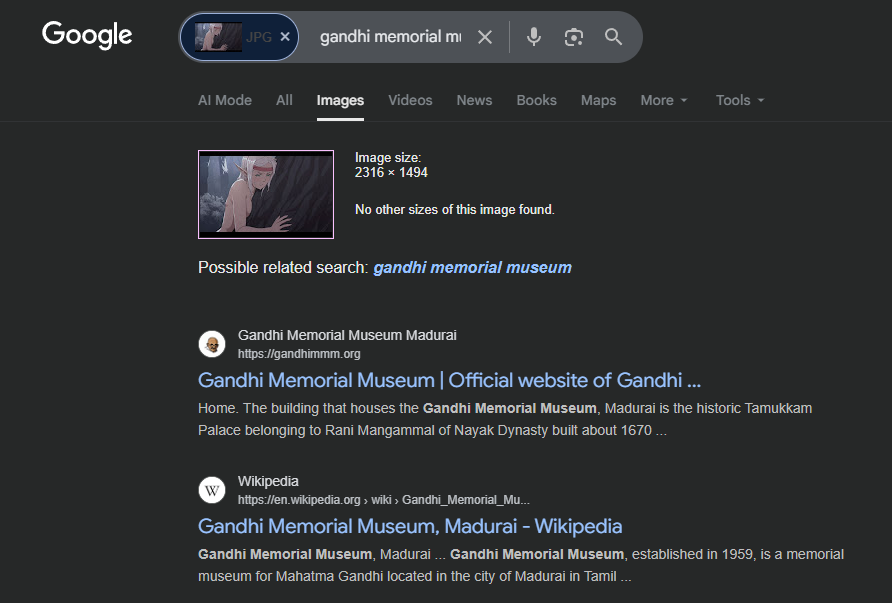The width and height of the screenshot is (892, 603).
Task: Select the Images tab
Action: point(340,100)
